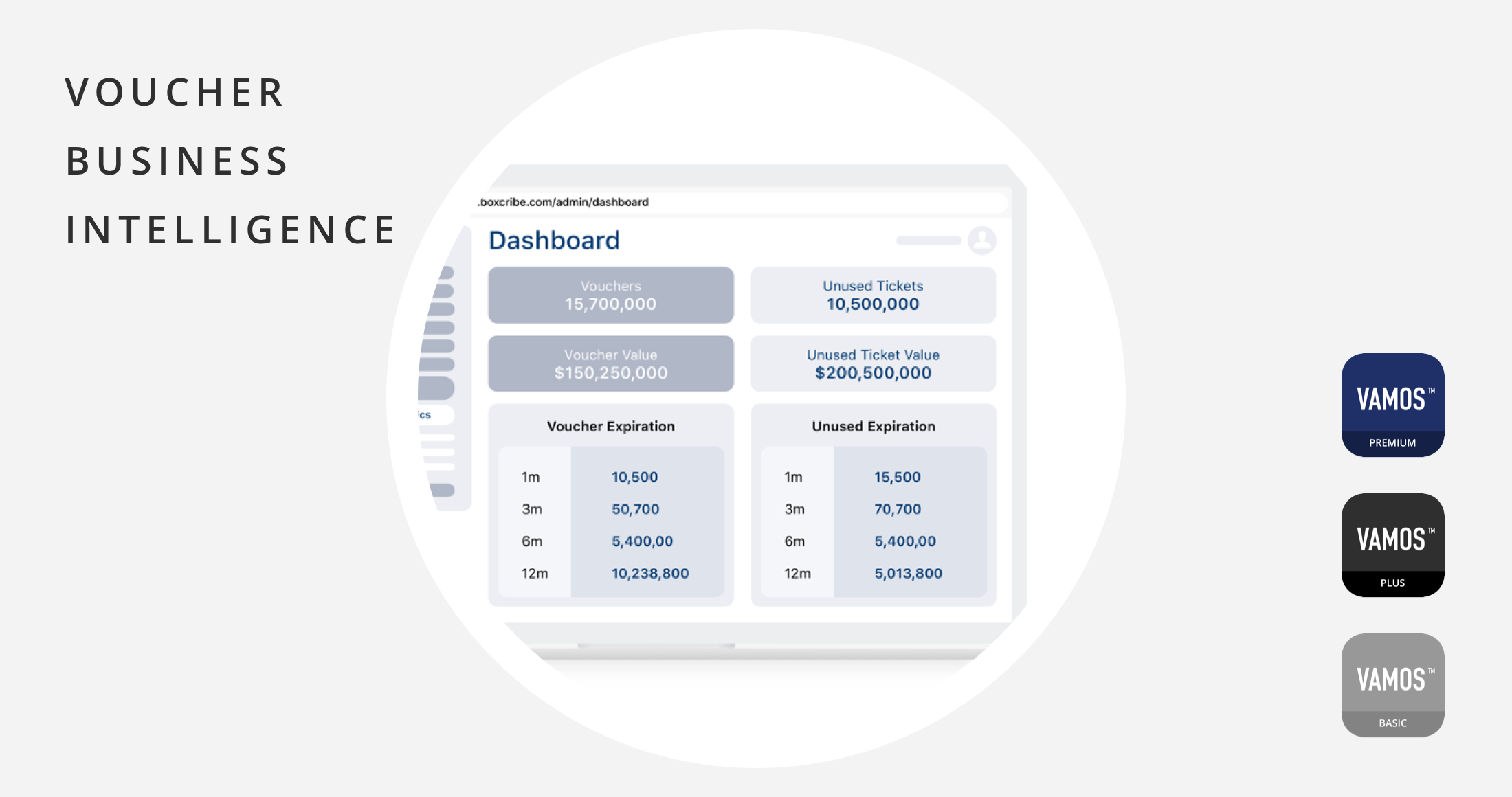The width and height of the screenshot is (1512, 797).
Task: Click the 6m row in Voucher Expiration
Action: [x=611, y=541]
